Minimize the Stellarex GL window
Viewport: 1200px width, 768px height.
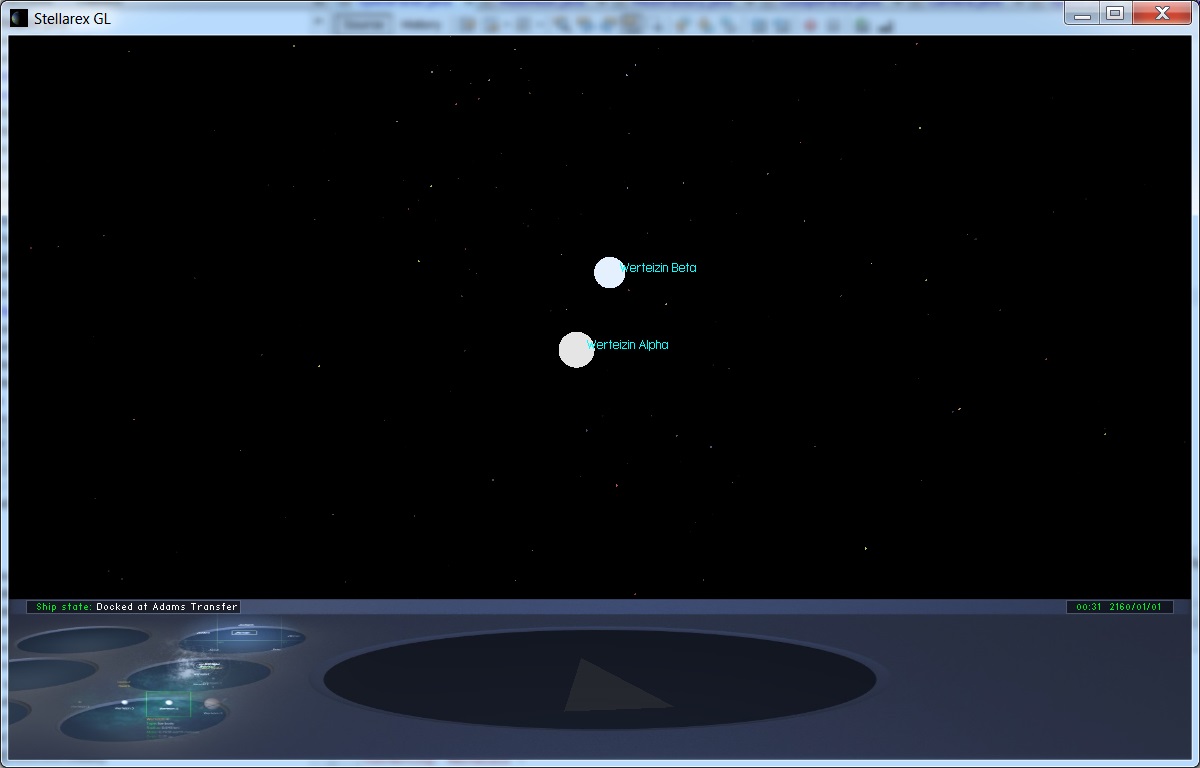pyautogui.click(x=1083, y=13)
